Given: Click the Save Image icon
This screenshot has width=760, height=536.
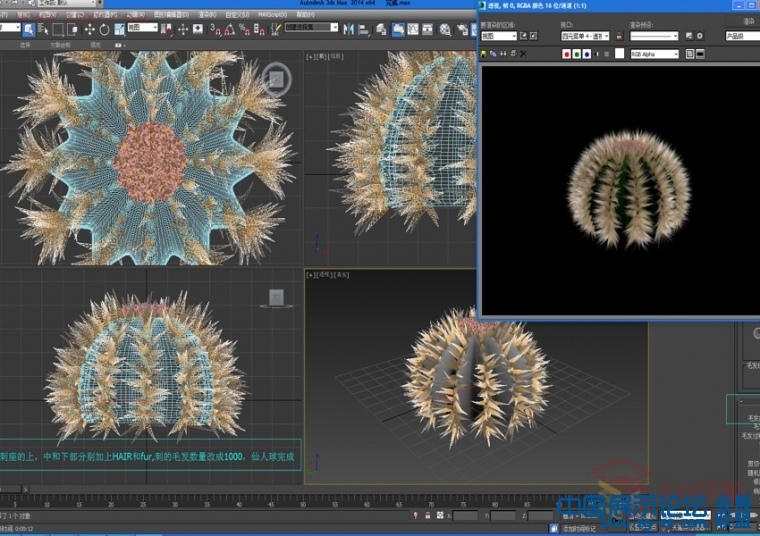Looking at the screenshot, I should point(484,54).
